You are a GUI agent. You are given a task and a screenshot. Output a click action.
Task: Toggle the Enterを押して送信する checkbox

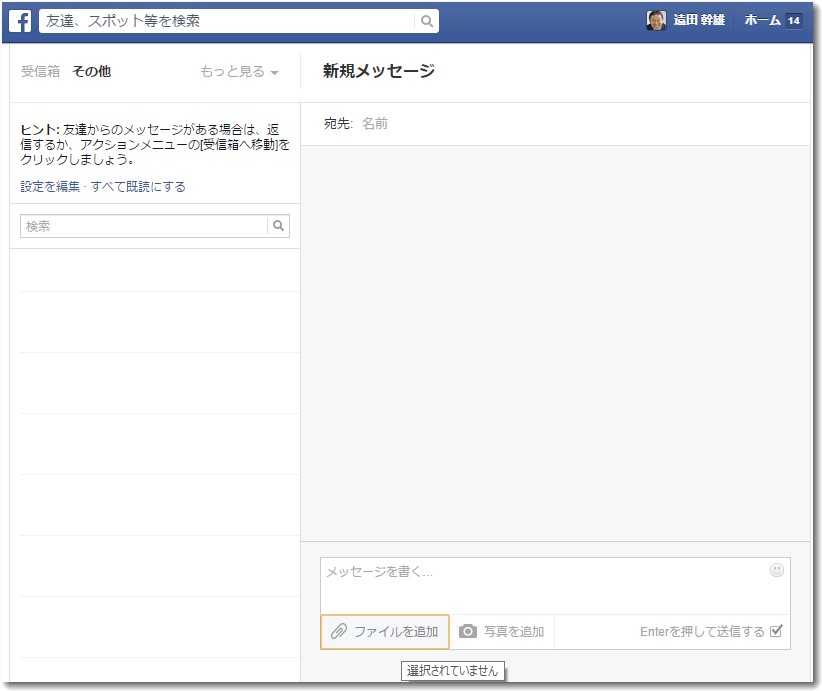coord(776,631)
